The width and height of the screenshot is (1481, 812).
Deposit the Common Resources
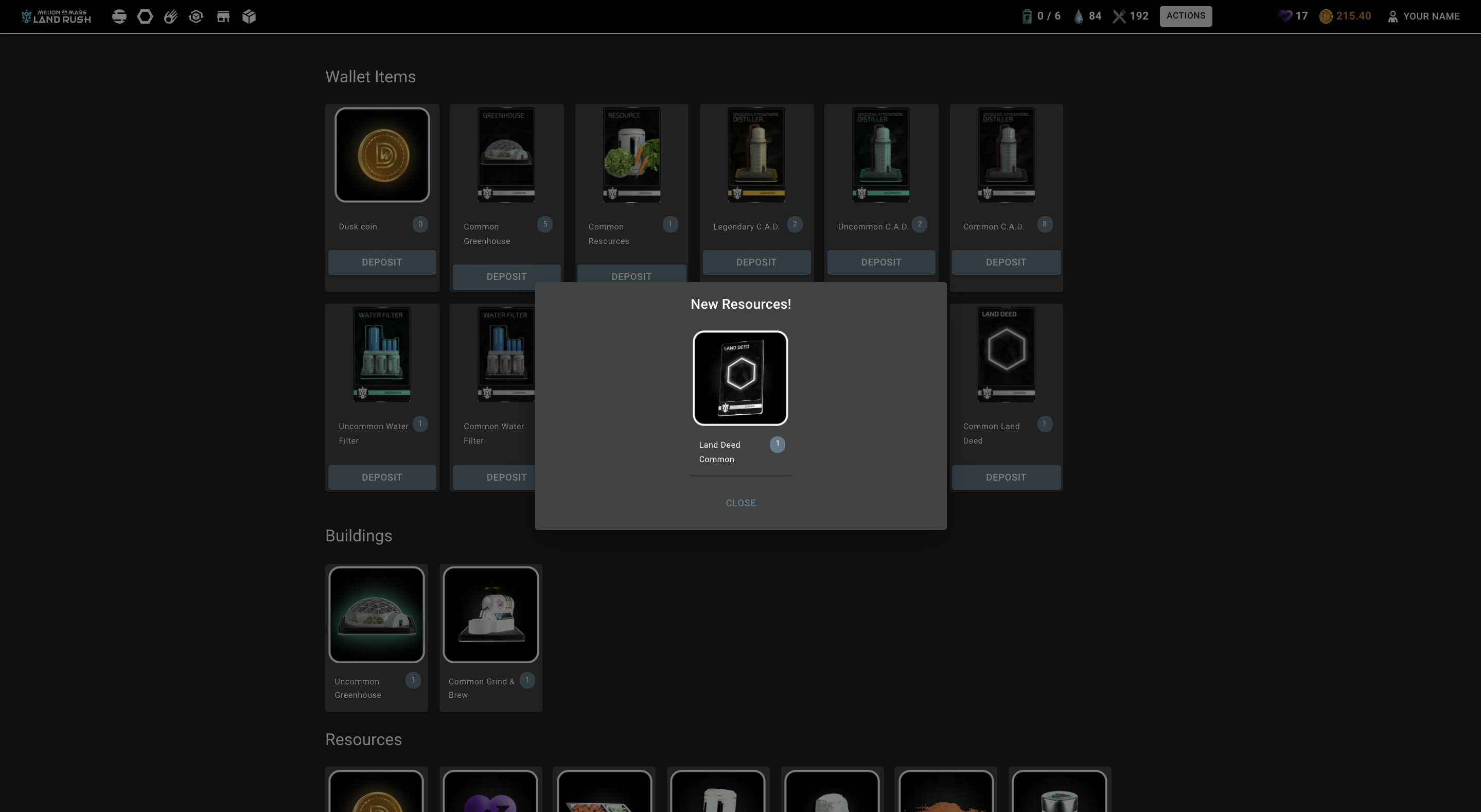[631, 274]
